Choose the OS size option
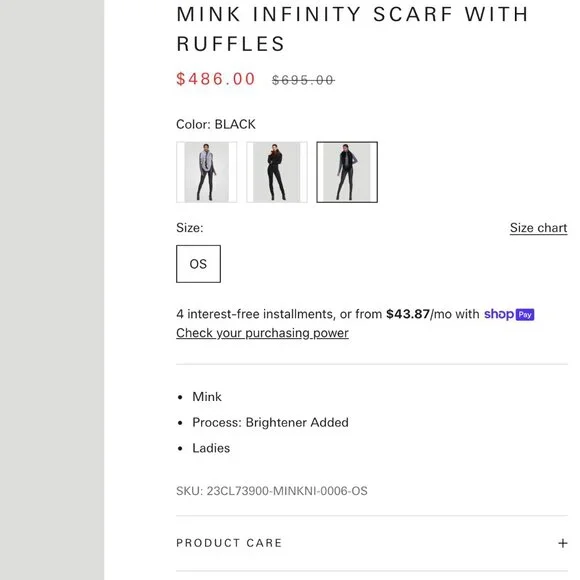Viewport: 580px width, 580px height. point(198,264)
